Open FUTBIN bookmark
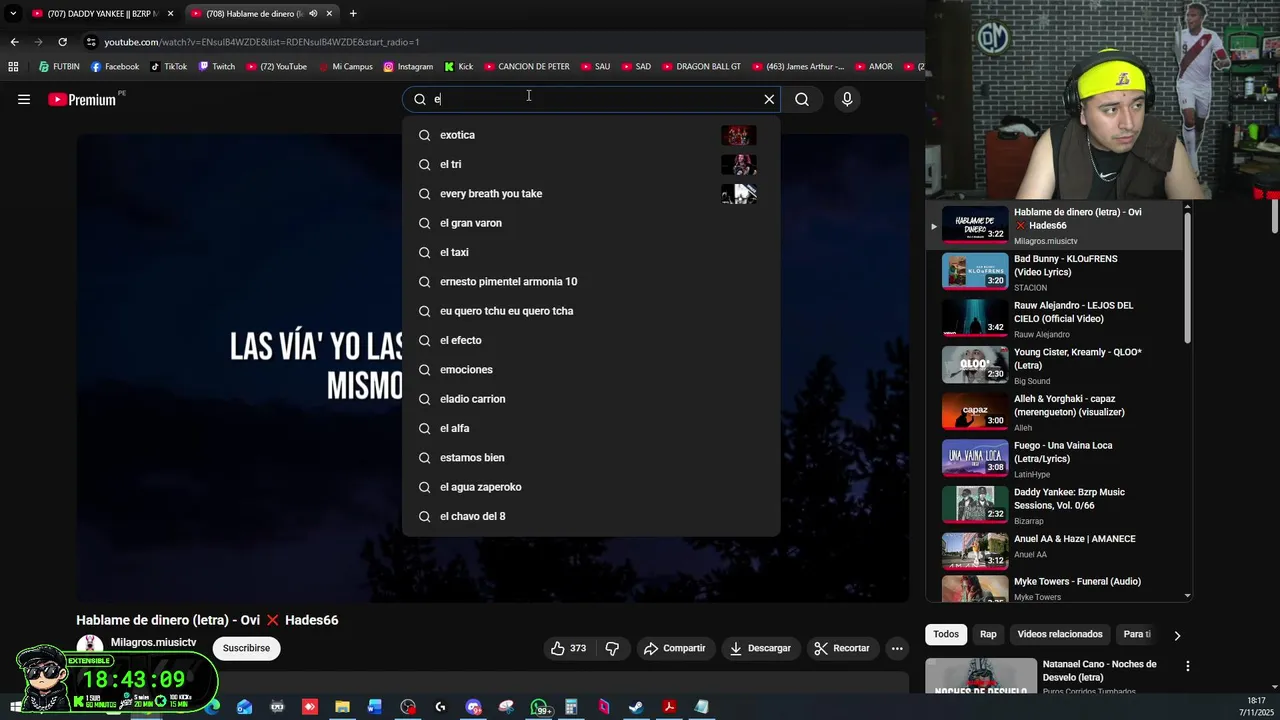Screen dimensions: 1280x720 pyautogui.click(x=59, y=67)
